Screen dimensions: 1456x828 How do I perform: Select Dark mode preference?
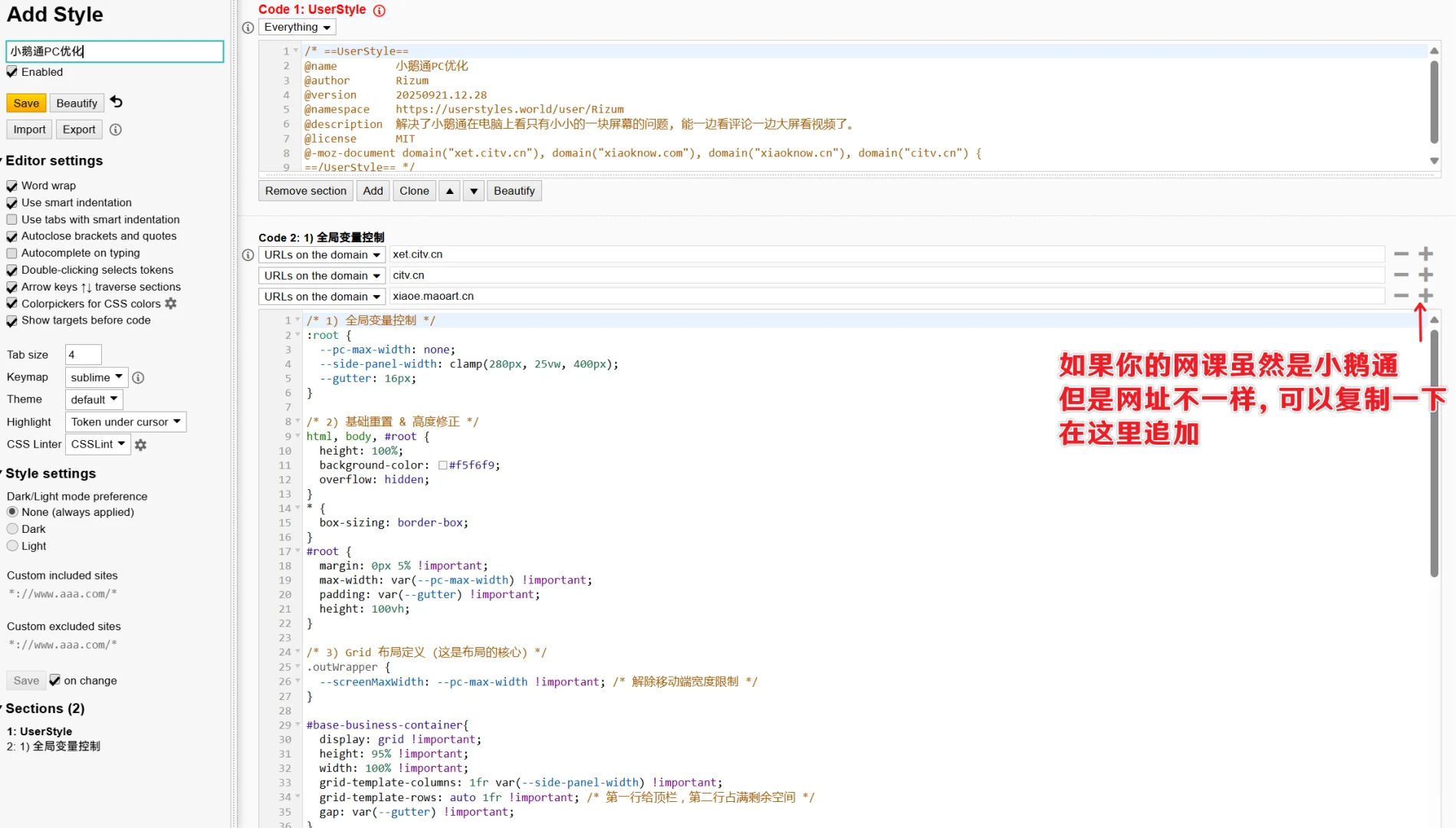[x=12, y=529]
